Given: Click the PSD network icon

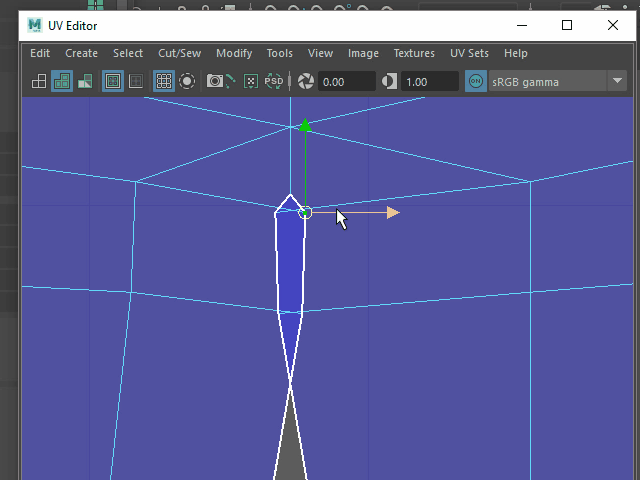Looking at the screenshot, I should [x=273, y=82].
